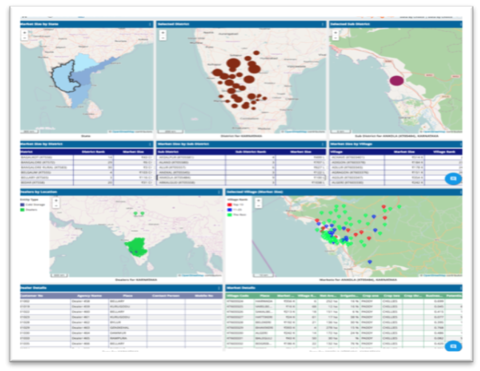Zoom out on Selected Village map
This screenshot has width=480, height=371.
click(258, 206)
